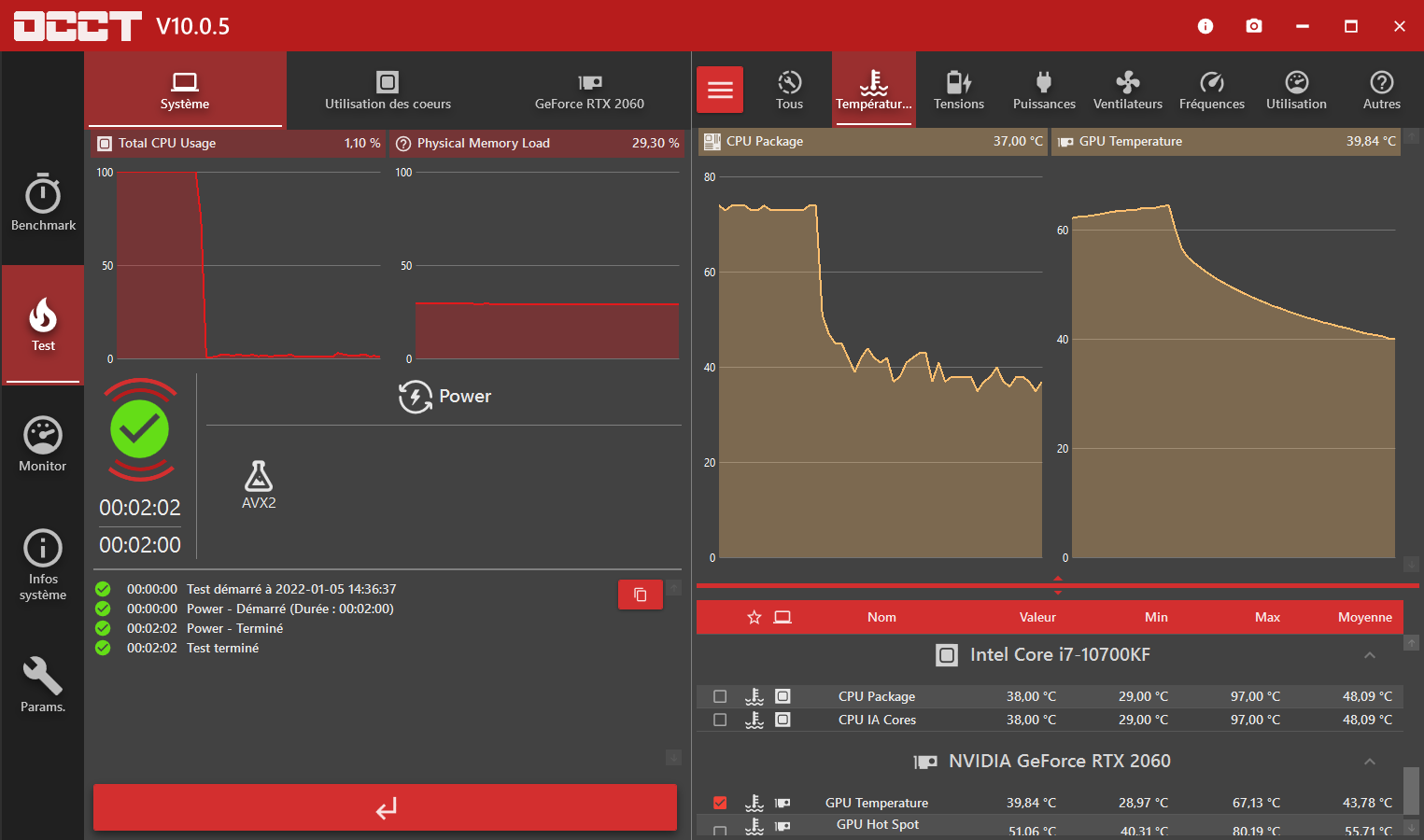Switch to Utilisation des coeurs tab
The width and height of the screenshot is (1424, 840).
click(x=388, y=90)
